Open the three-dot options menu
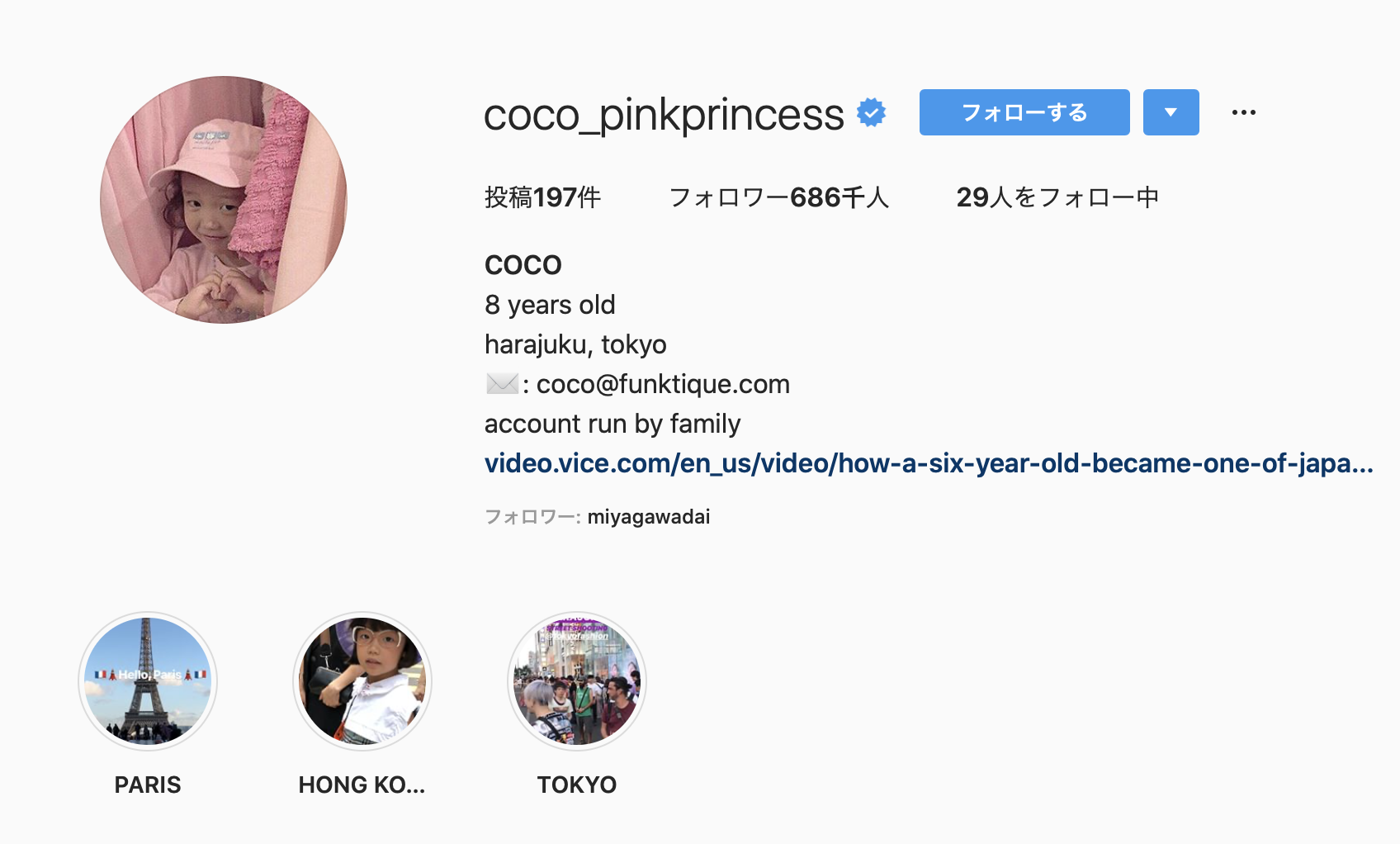The image size is (1400, 844). 1243,112
